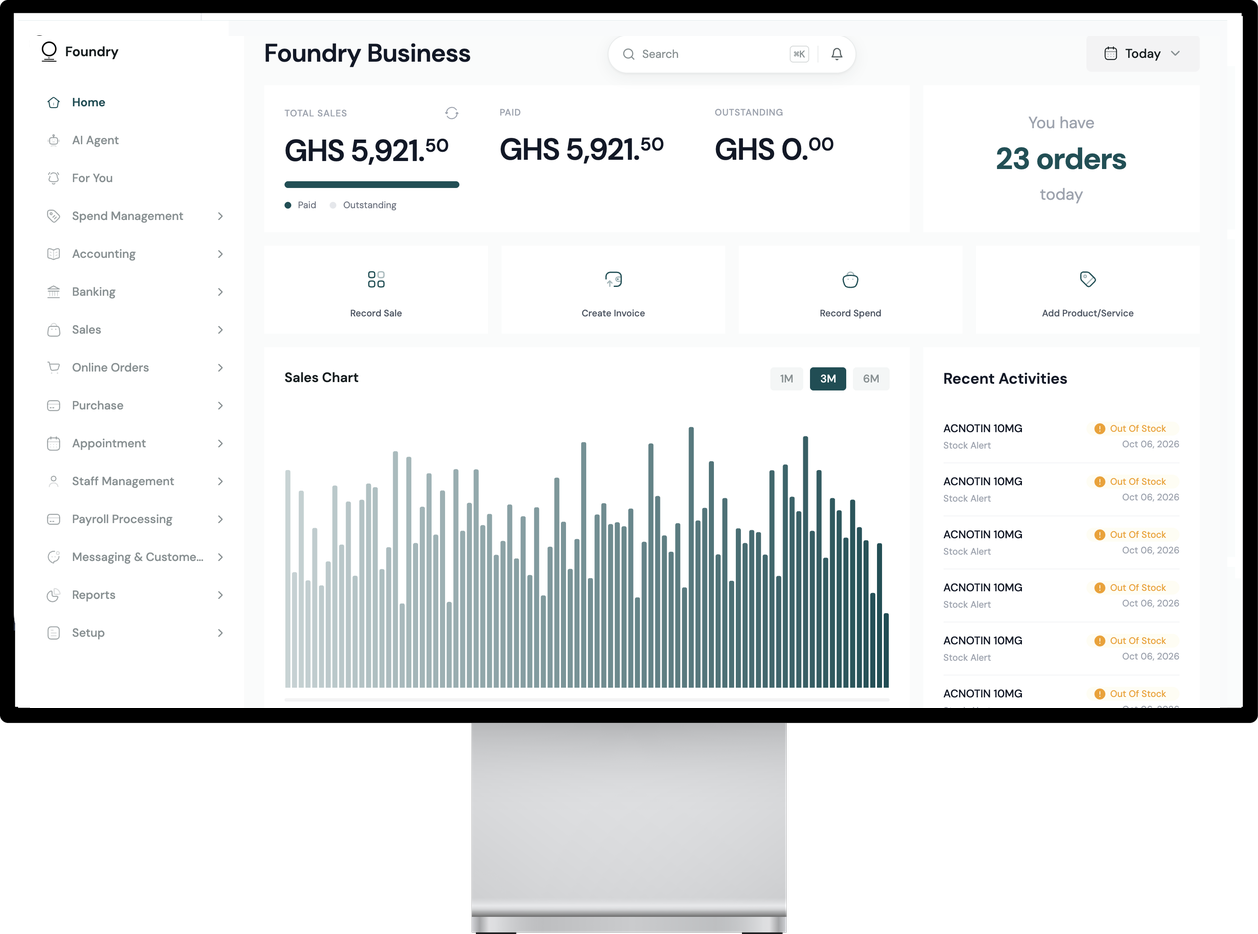
Task: Select 3M sales chart range
Action: pyautogui.click(x=828, y=379)
